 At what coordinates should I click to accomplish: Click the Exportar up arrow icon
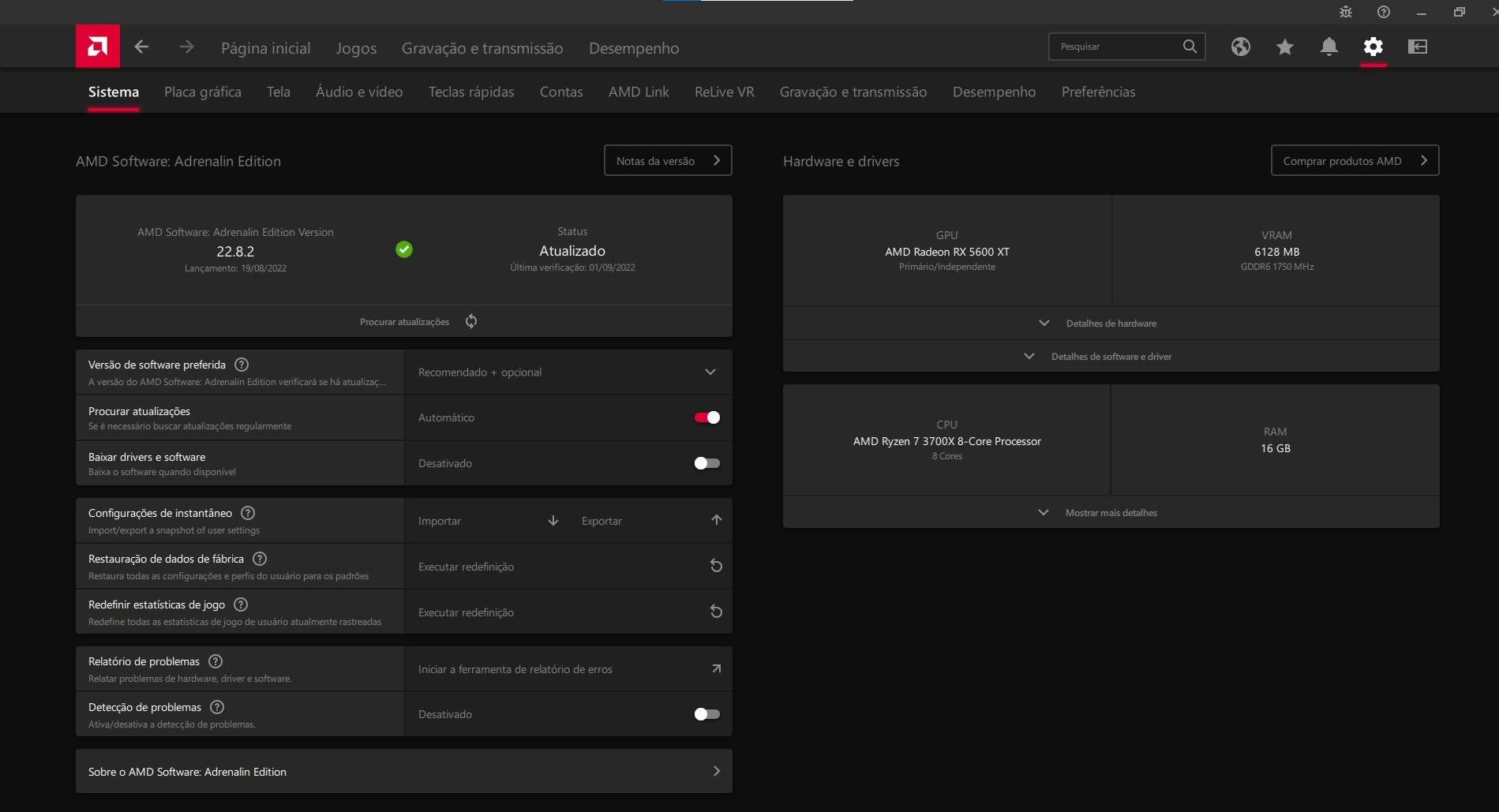tap(717, 520)
